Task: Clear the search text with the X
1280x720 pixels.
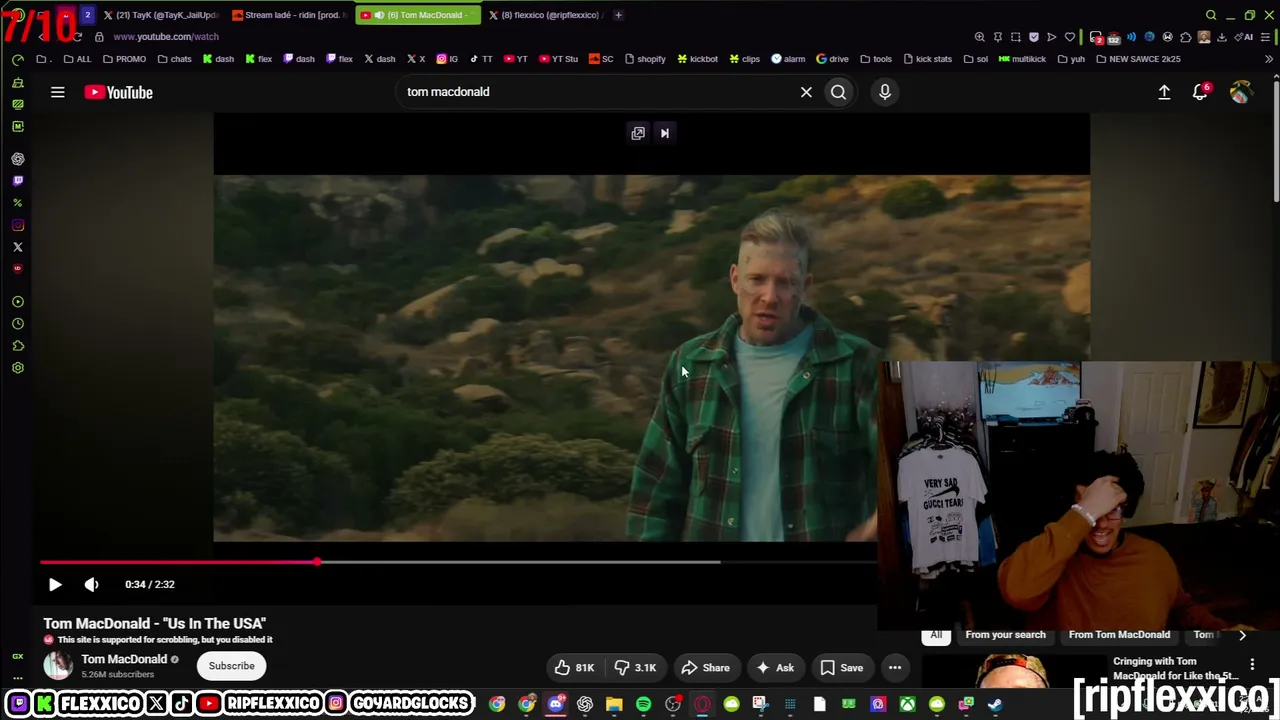Action: (806, 92)
